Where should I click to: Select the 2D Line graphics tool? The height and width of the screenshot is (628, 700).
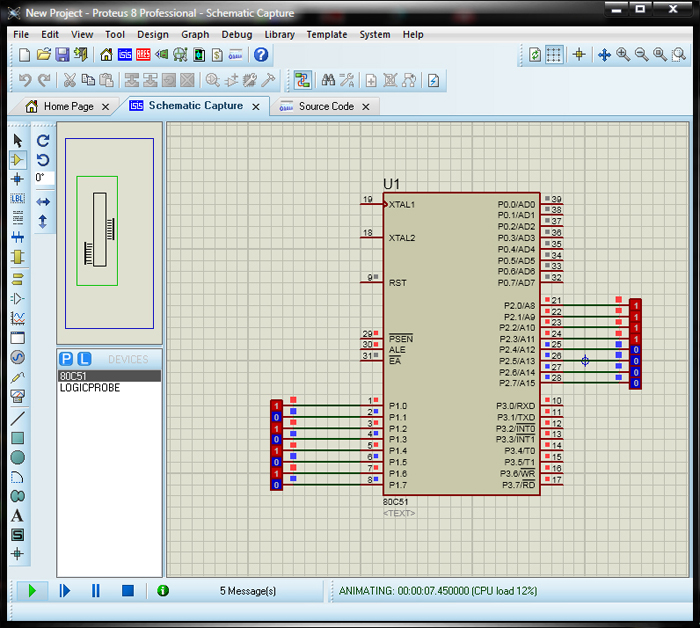pyautogui.click(x=17, y=419)
